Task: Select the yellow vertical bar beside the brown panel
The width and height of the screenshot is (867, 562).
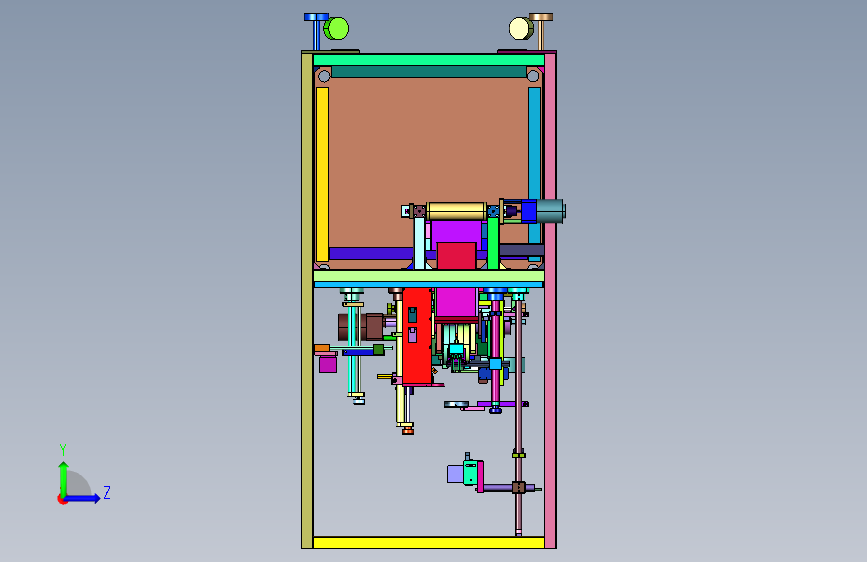Action: tap(322, 174)
